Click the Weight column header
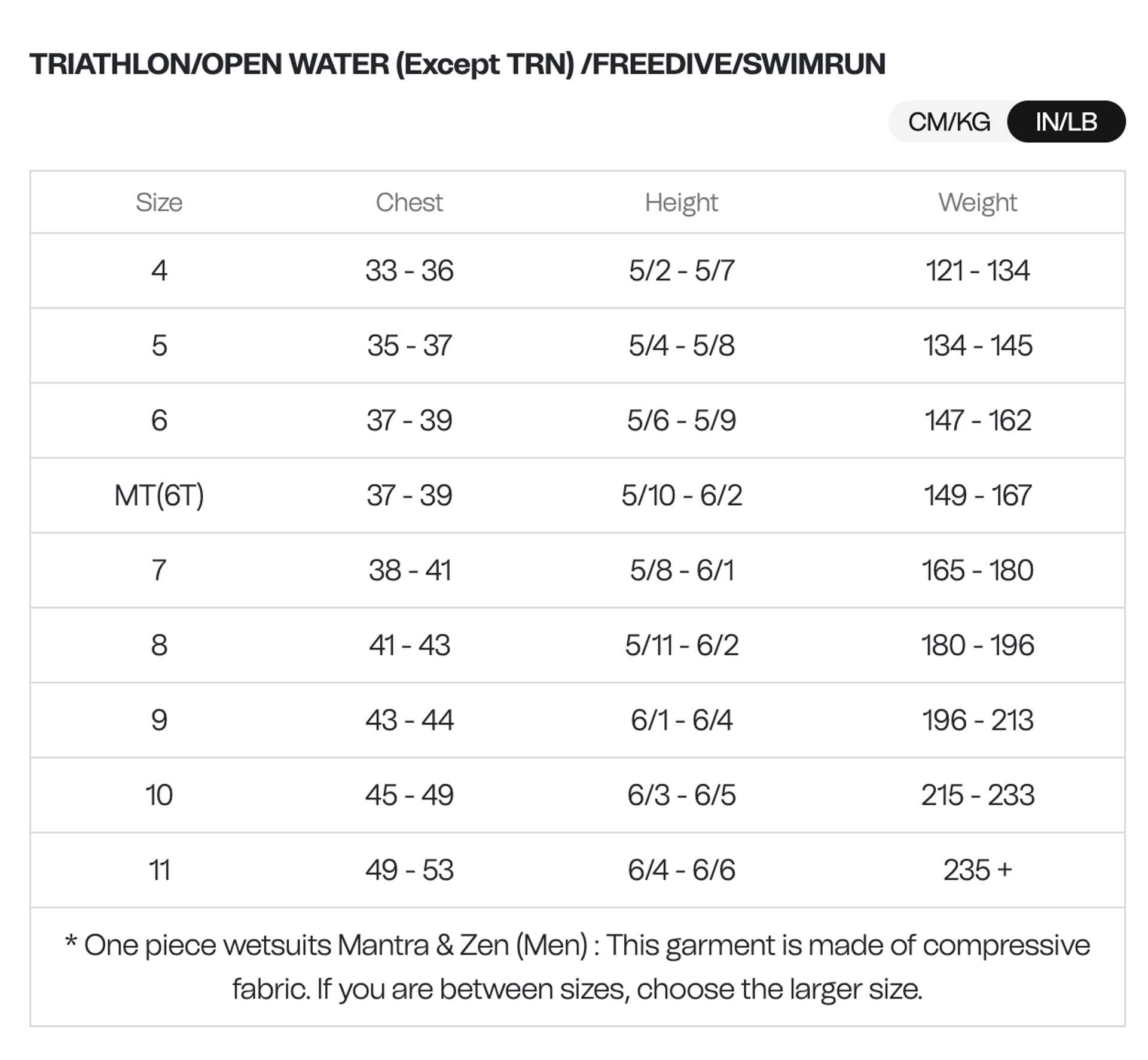Screen dimensions: 1148x1060 pyautogui.click(x=977, y=203)
